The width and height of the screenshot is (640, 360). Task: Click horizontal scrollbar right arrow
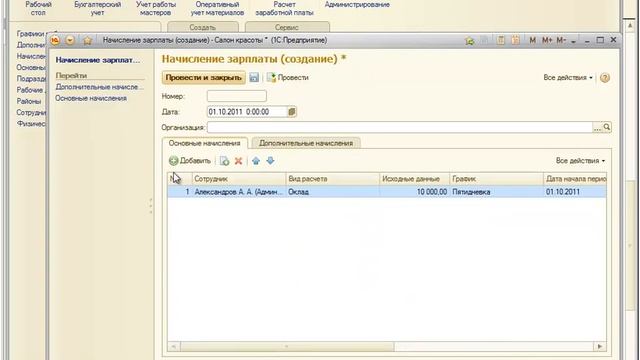[600, 347]
